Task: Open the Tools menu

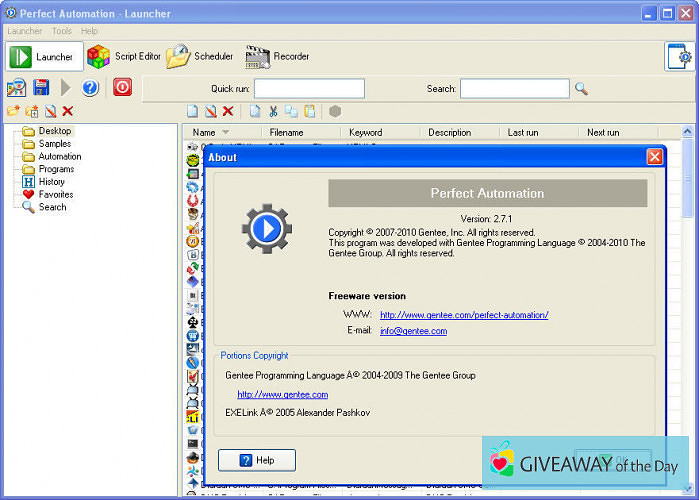Action: point(61,31)
